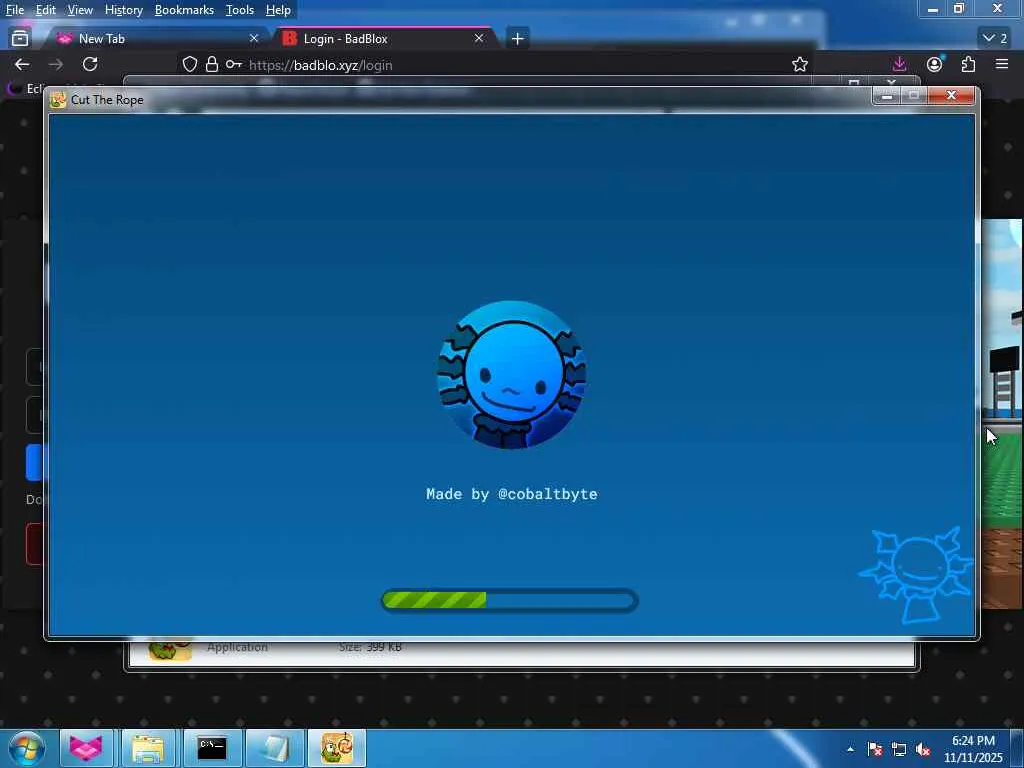The image size is (1024, 768).
Task: Click the tab overview workspace icon
Action: 20,39
